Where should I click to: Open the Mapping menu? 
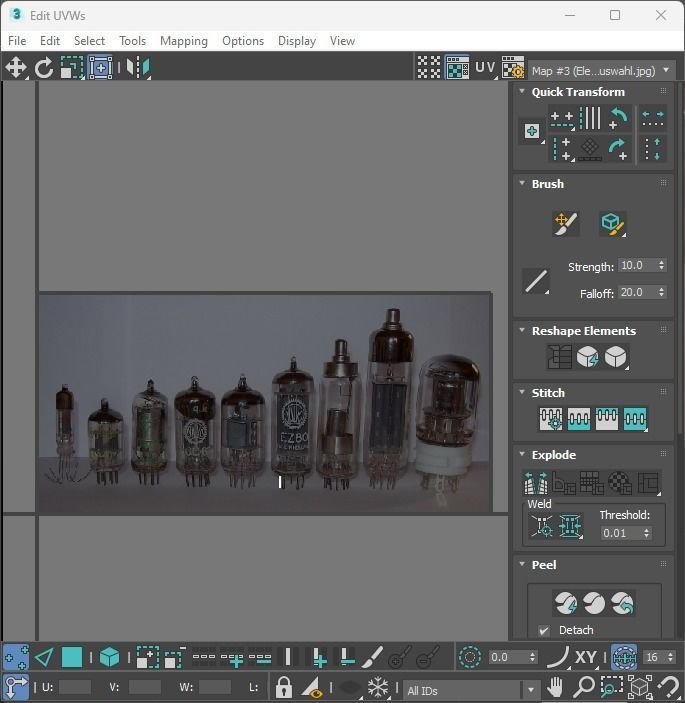[x=184, y=41]
